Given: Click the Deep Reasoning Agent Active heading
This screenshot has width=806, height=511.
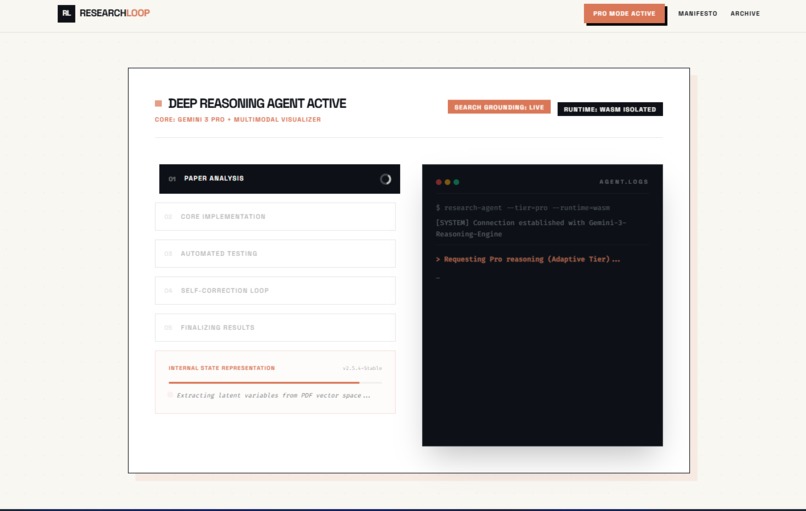Looking at the screenshot, I should (257, 103).
